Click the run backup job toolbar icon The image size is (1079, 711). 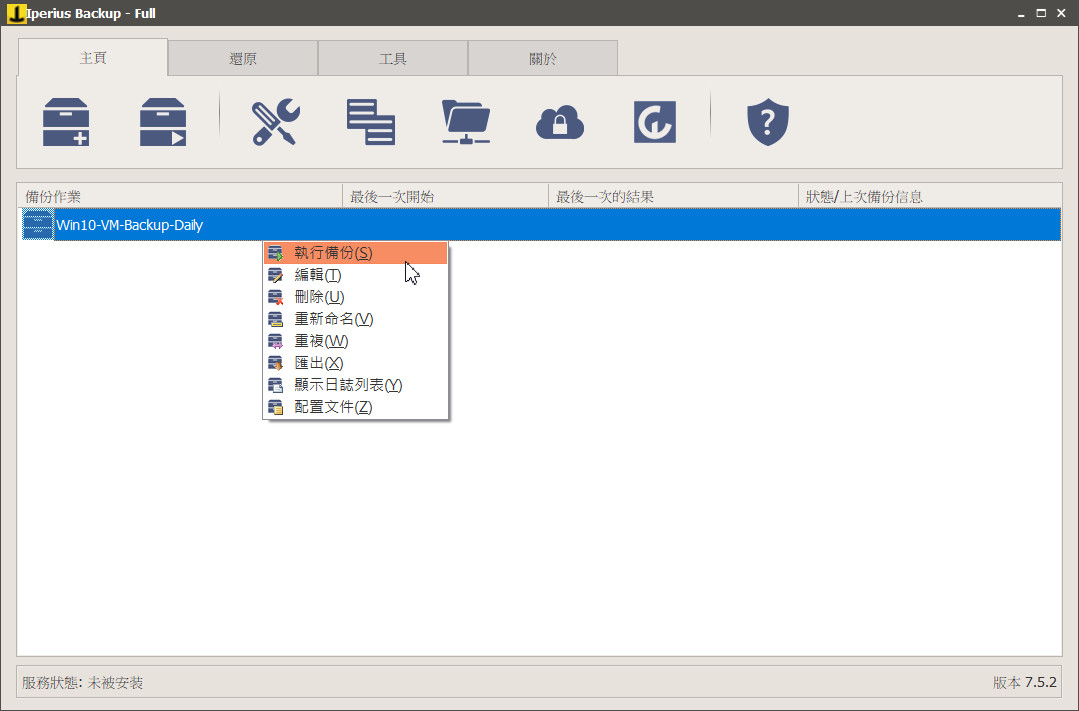(x=163, y=122)
